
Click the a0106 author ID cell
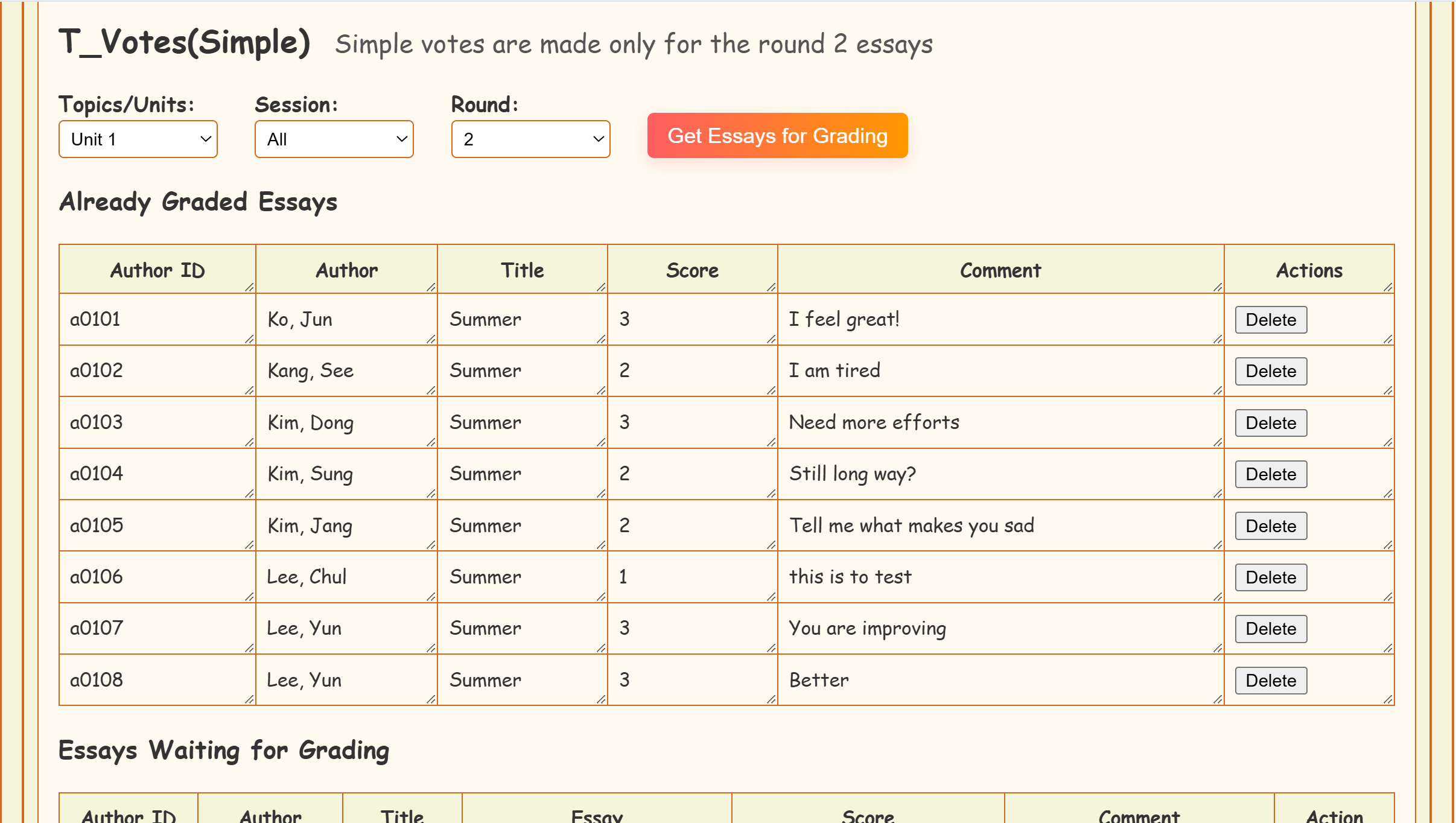[157, 577]
